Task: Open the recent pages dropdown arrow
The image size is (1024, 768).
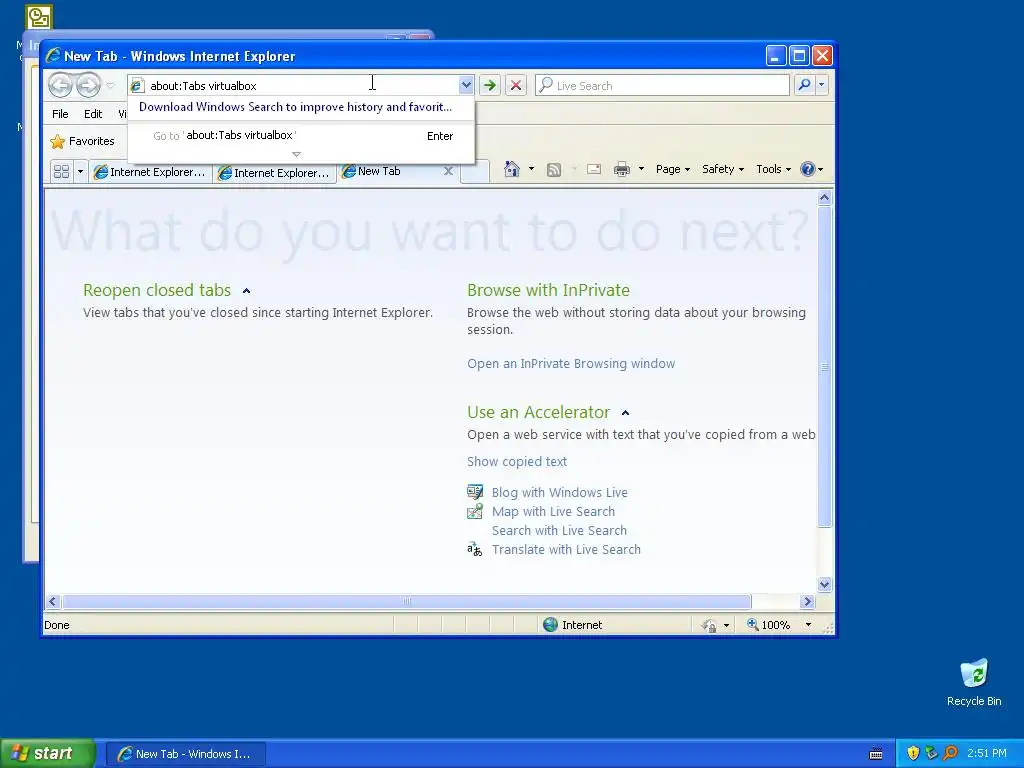Action: coord(110,86)
